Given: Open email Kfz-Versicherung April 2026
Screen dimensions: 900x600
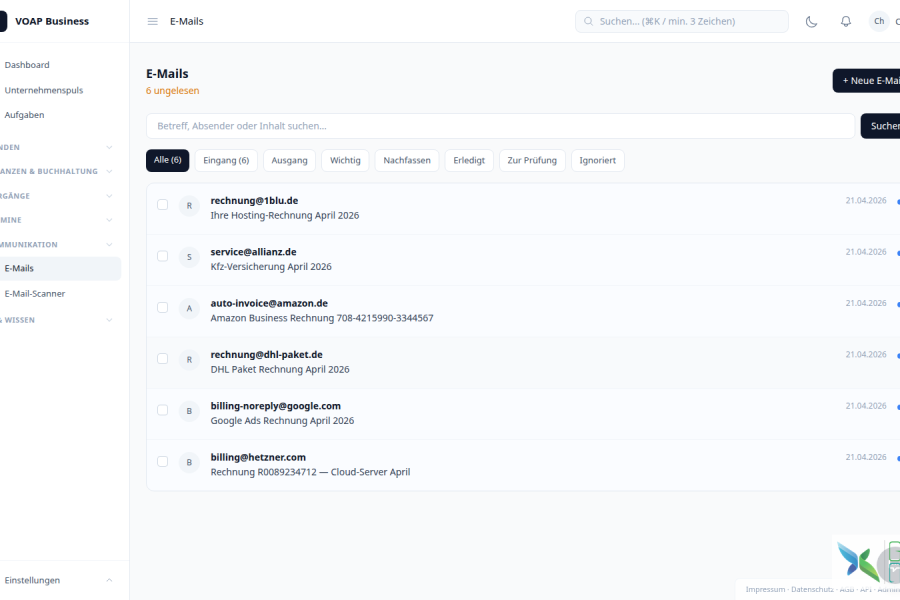Looking at the screenshot, I should coord(271,266).
